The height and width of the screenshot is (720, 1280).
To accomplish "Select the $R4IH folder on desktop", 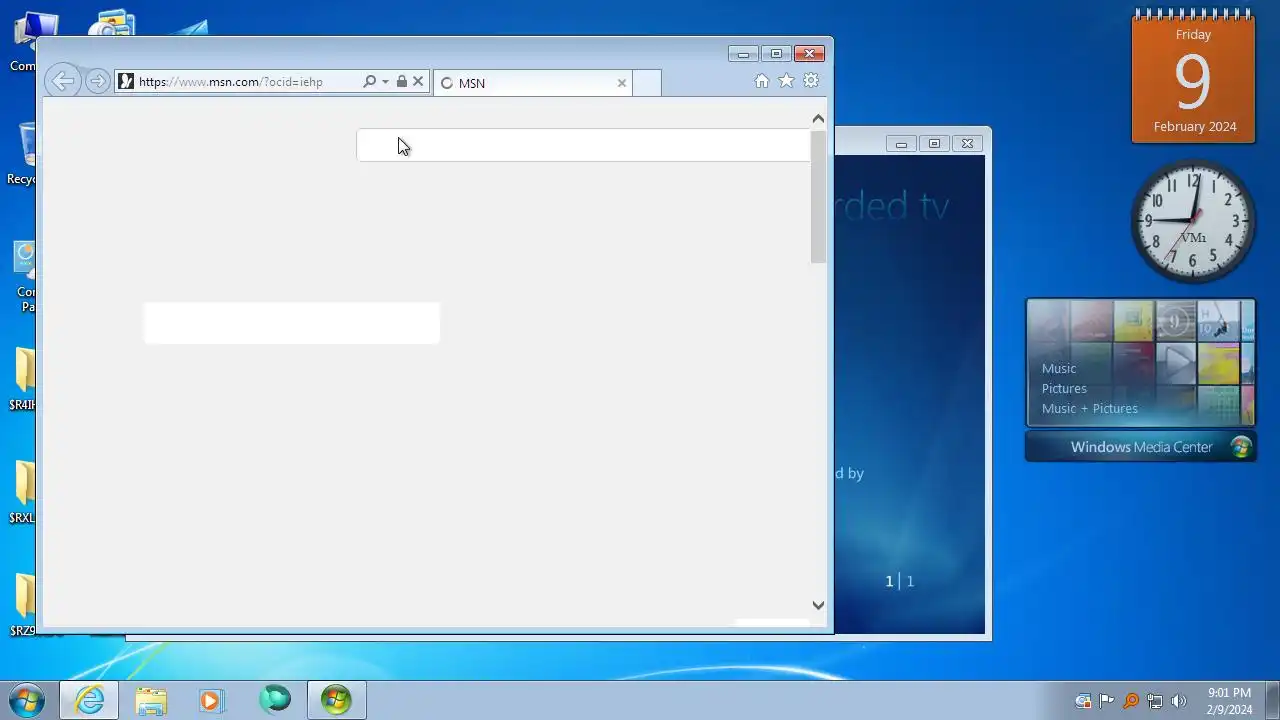I will click(x=22, y=380).
